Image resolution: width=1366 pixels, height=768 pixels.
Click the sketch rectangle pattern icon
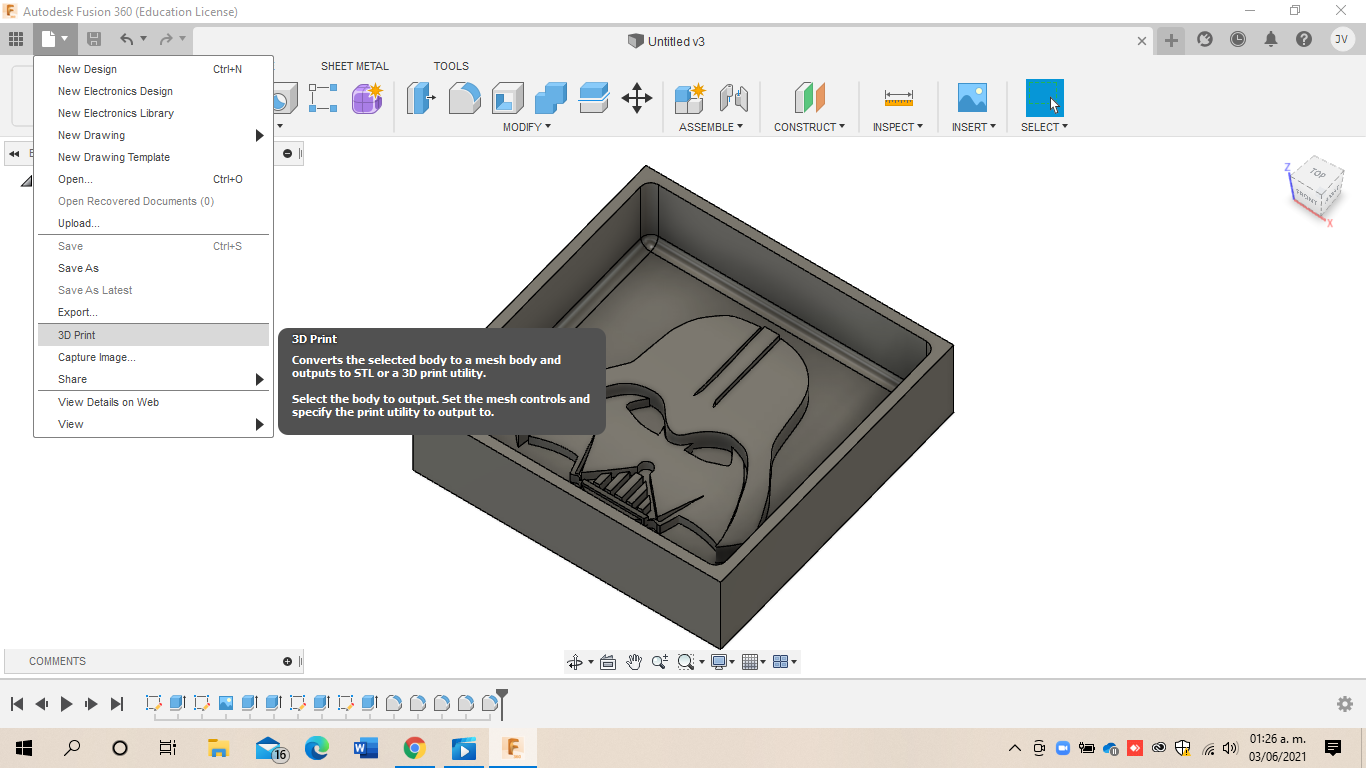click(323, 98)
